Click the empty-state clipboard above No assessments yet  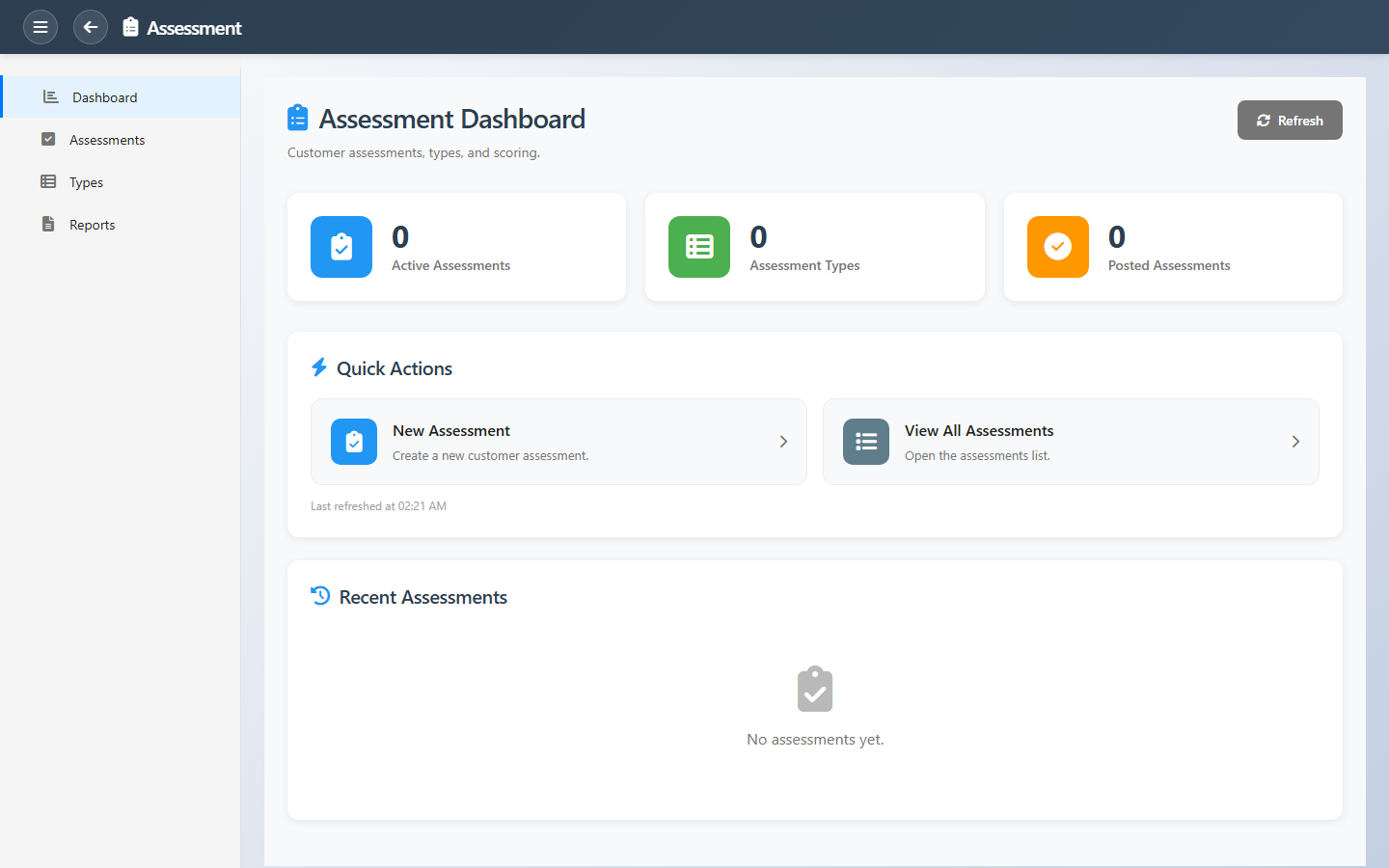[815, 690]
